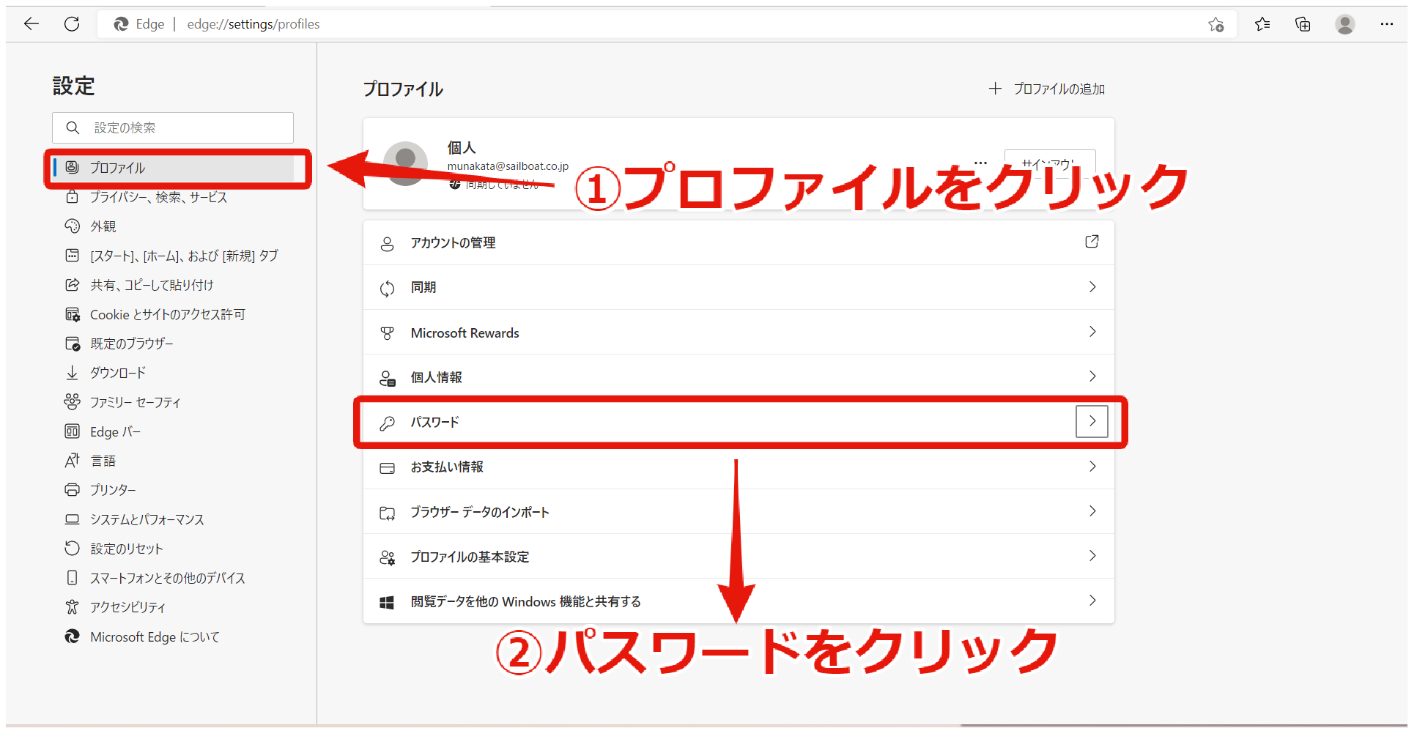Open システムとパフォーマンス settings

click(x=134, y=519)
